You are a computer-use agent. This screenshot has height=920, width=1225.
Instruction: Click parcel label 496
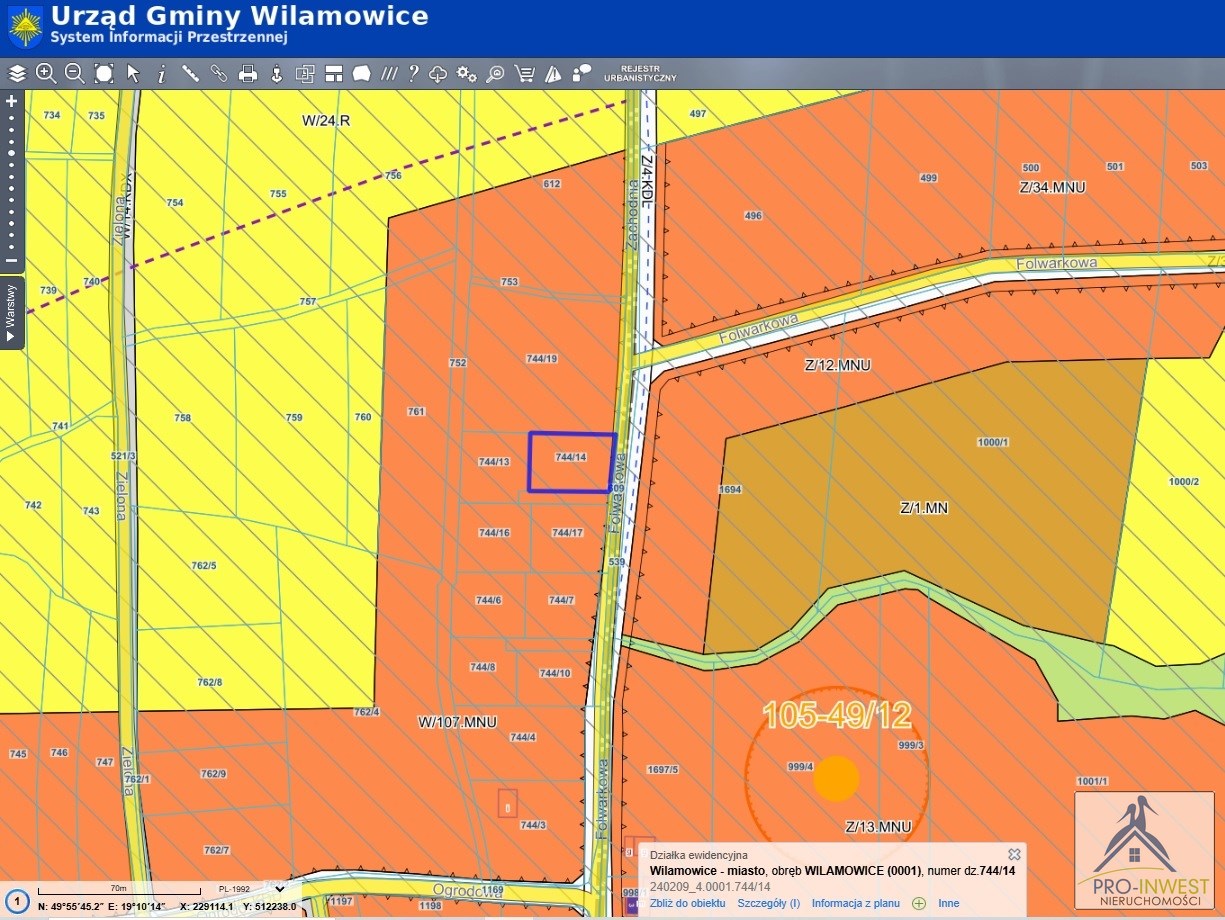click(x=753, y=216)
